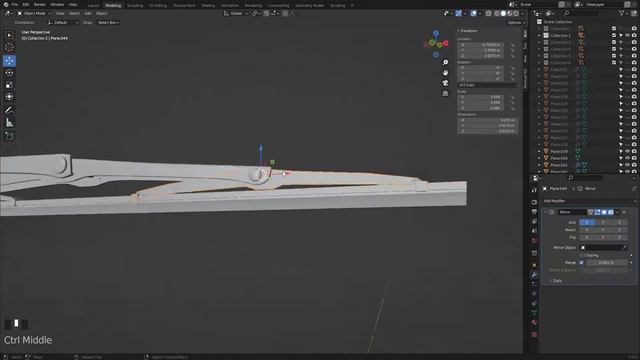Toggle wireframe viewport shading
Viewport: 640px width, 360px height.
click(496, 13)
